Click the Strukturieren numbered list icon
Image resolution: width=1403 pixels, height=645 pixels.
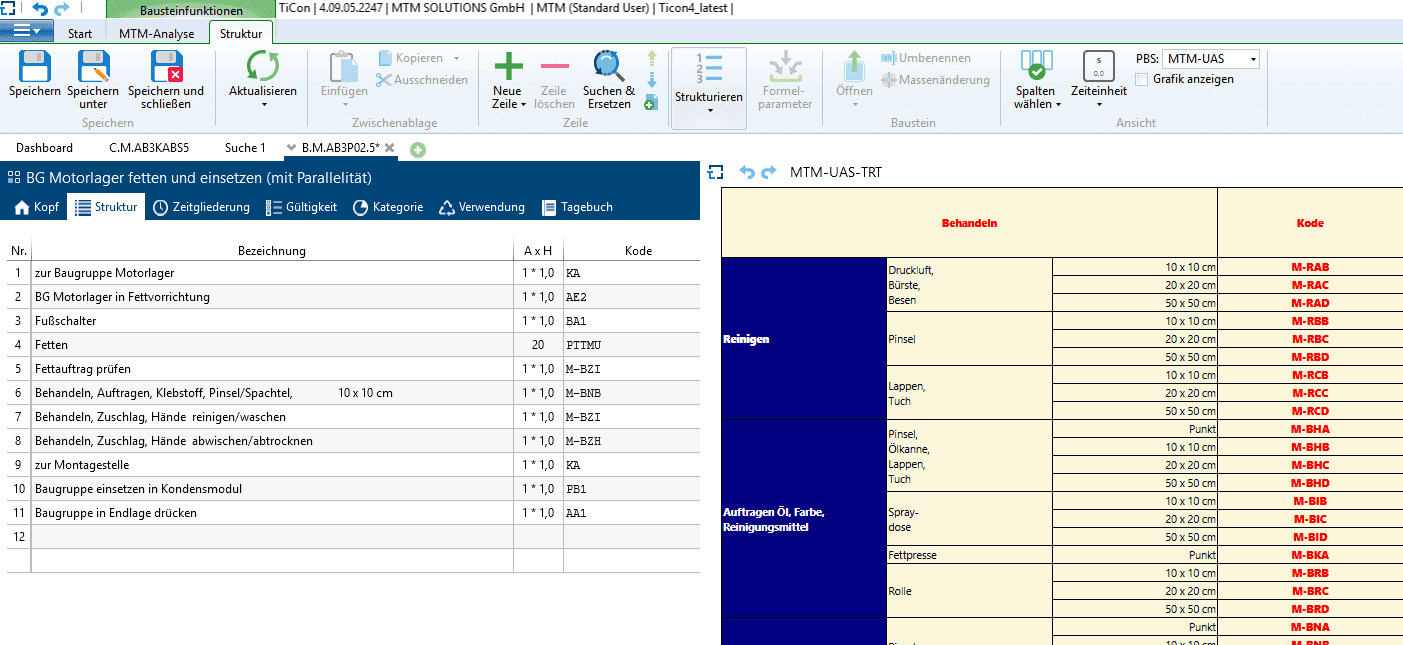pos(708,68)
